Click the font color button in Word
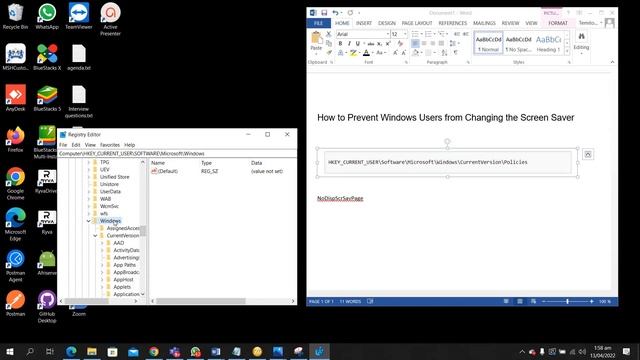The width and height of the screenshot is (640, 360). tap(366, 53)
